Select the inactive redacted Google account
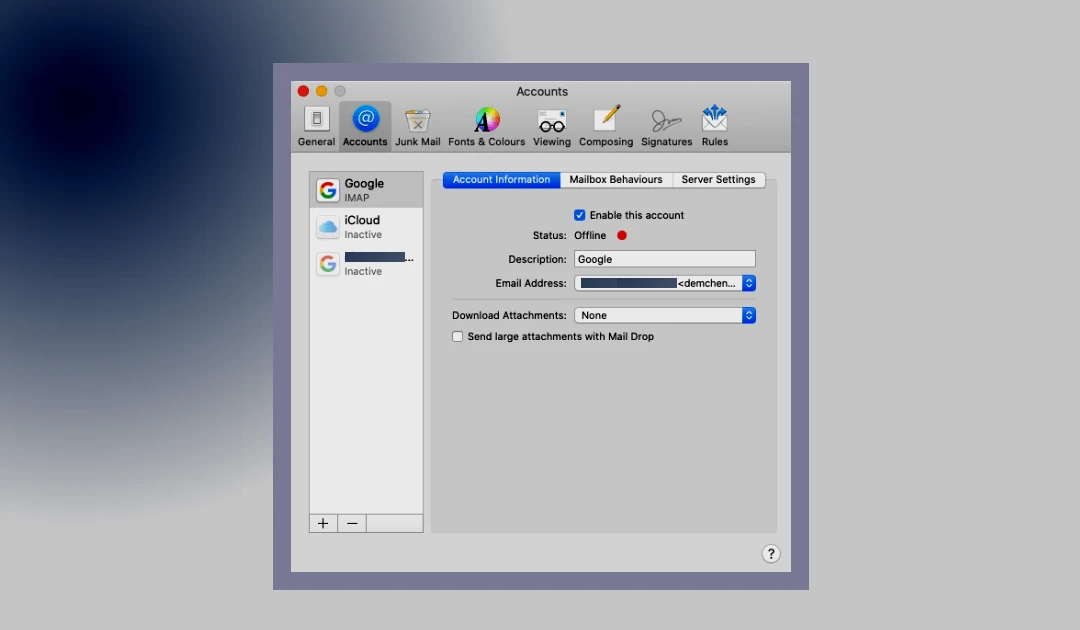1080x630 pixels. click(x=366, y=264)
